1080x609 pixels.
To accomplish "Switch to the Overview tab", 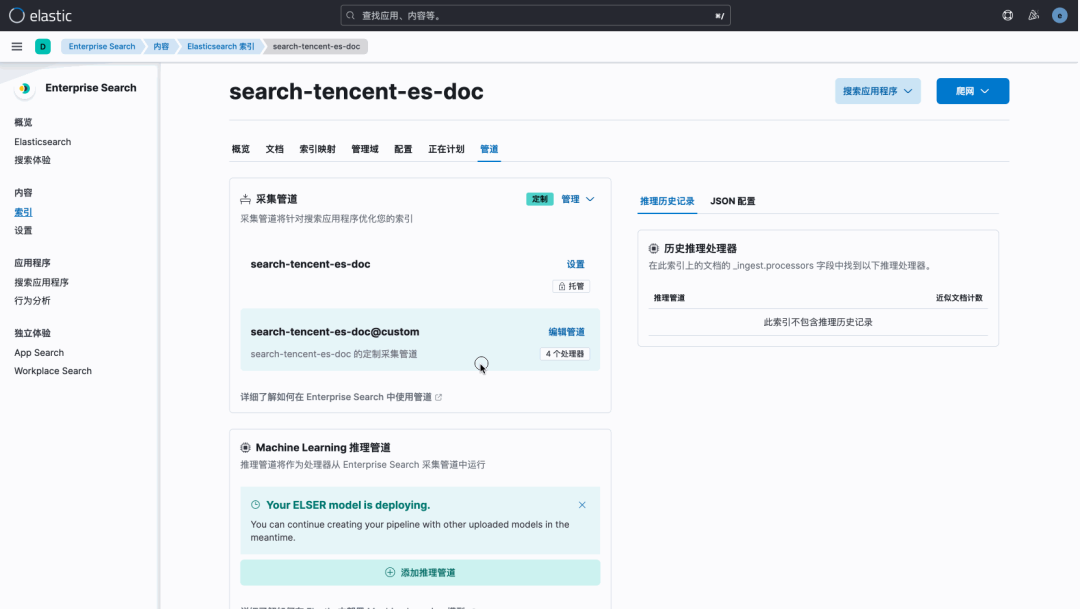I will tap(240, 149).
